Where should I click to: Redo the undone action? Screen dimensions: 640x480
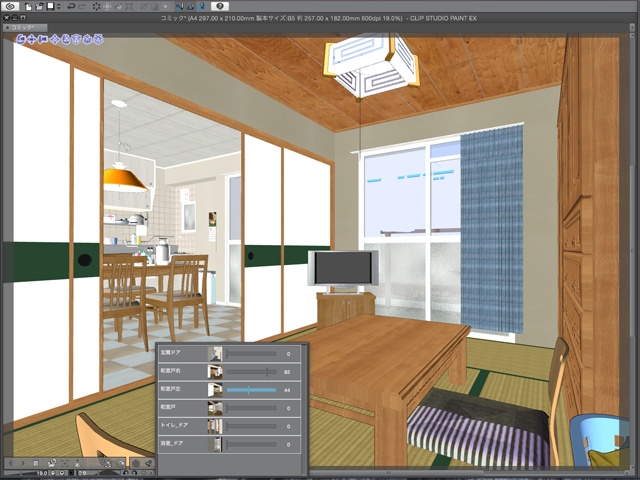(82, 7)
